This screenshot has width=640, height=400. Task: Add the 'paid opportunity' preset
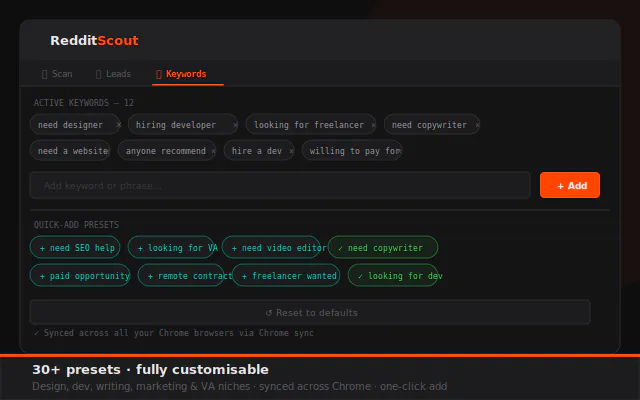80,276
